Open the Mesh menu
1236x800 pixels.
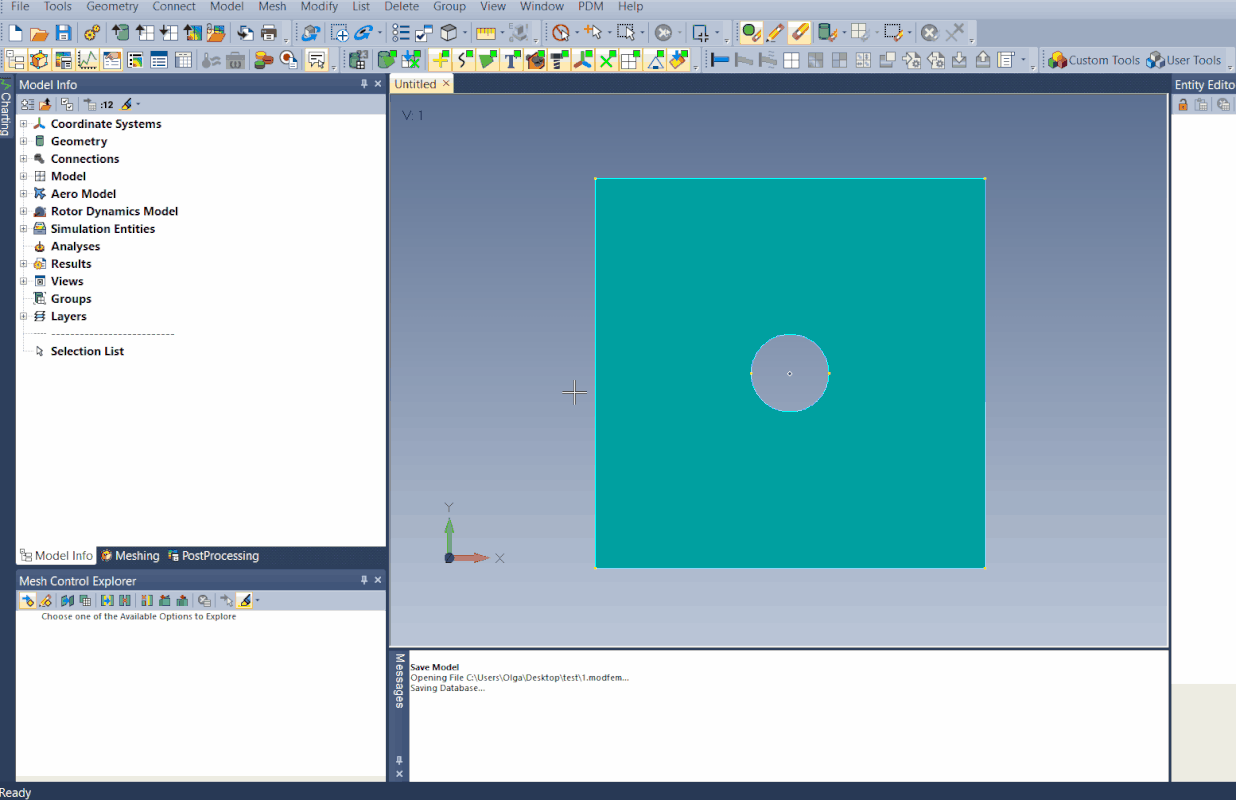[272, 7]
